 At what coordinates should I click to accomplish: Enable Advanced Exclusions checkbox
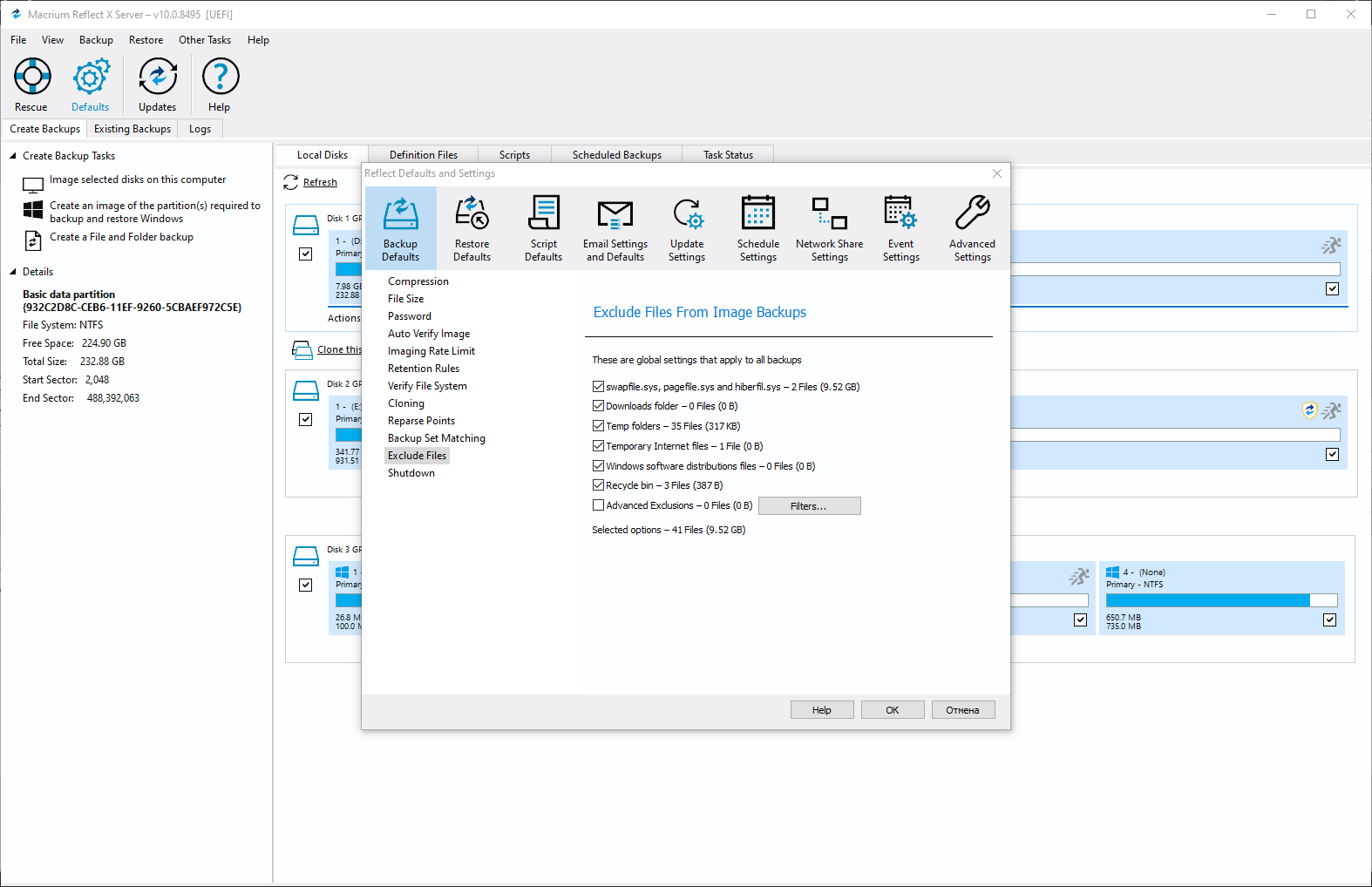coord(599,505)
